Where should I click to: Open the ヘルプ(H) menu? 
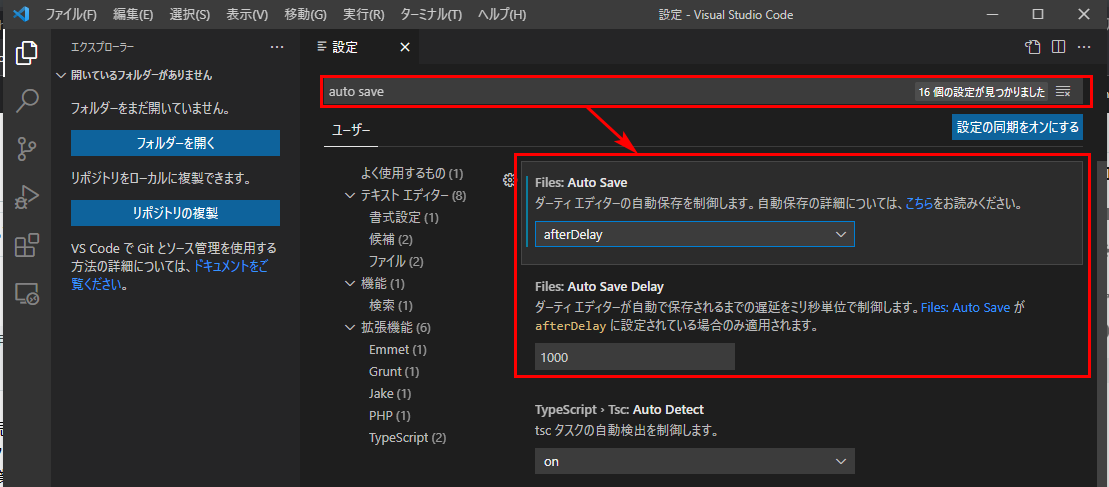(x=501, y=14)
